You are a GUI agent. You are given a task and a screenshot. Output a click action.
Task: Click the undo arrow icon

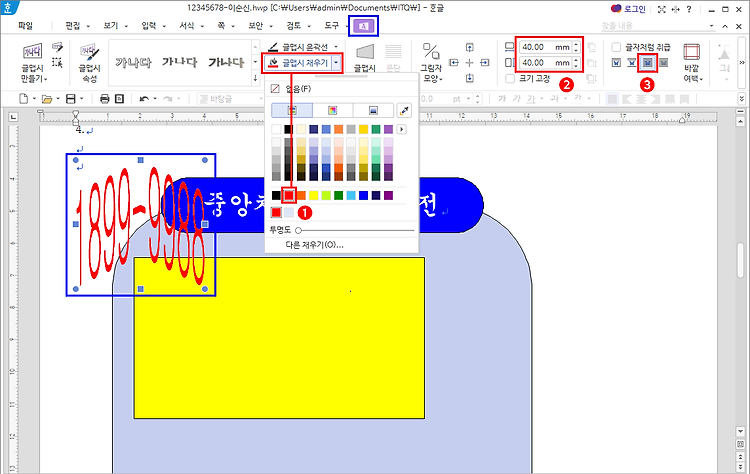[x=143, y=99]
